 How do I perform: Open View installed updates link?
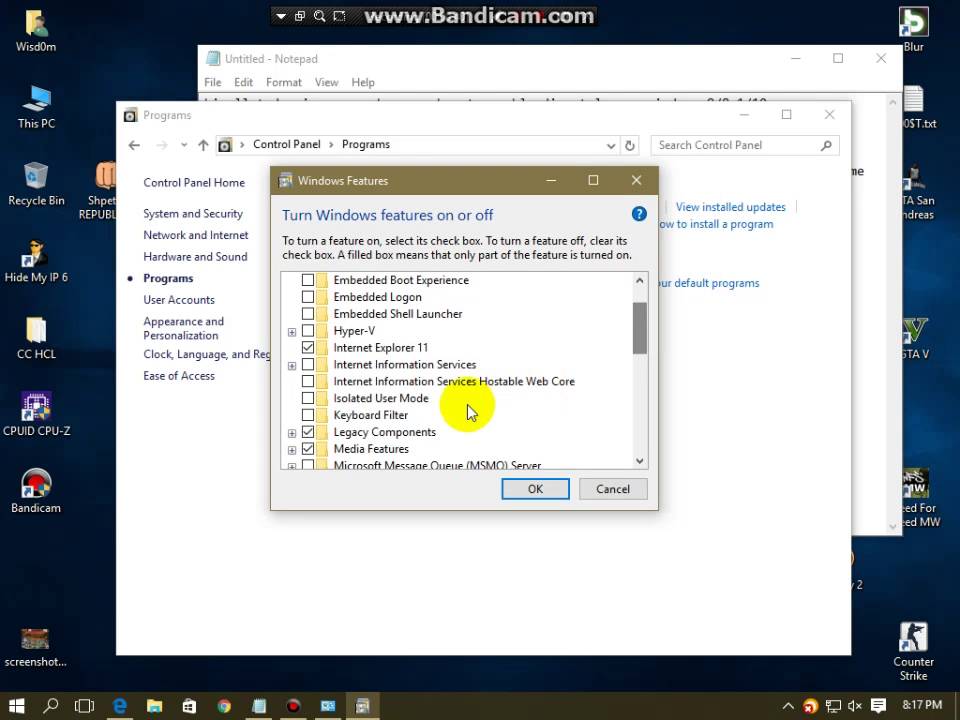coord(730,207)
